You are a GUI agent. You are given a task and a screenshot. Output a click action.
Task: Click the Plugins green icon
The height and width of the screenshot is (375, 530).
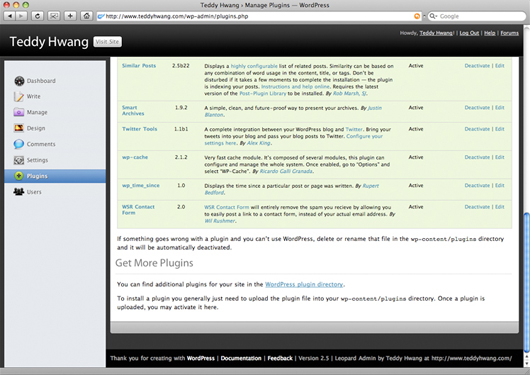[19, 176]
